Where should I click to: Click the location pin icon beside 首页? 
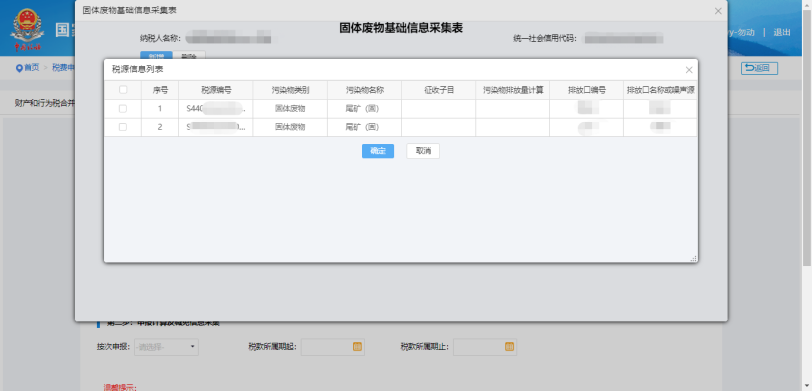[20, 68]
